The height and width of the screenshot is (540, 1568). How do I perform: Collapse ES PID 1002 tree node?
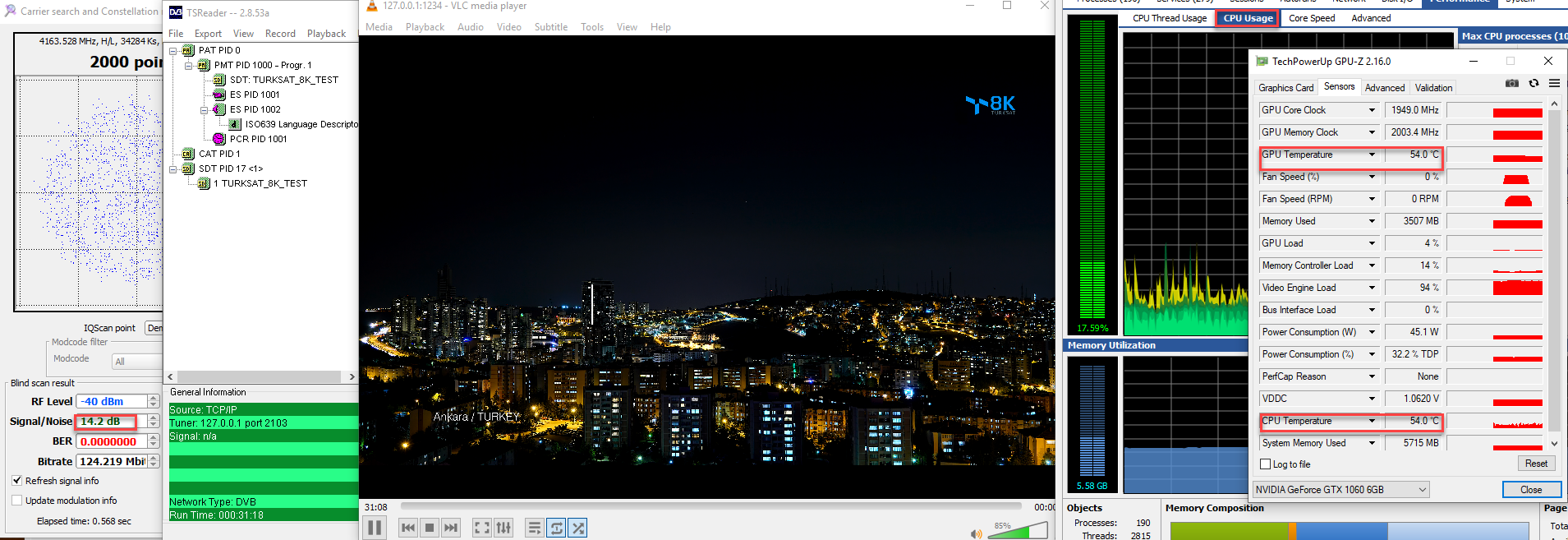click(205, 110)
